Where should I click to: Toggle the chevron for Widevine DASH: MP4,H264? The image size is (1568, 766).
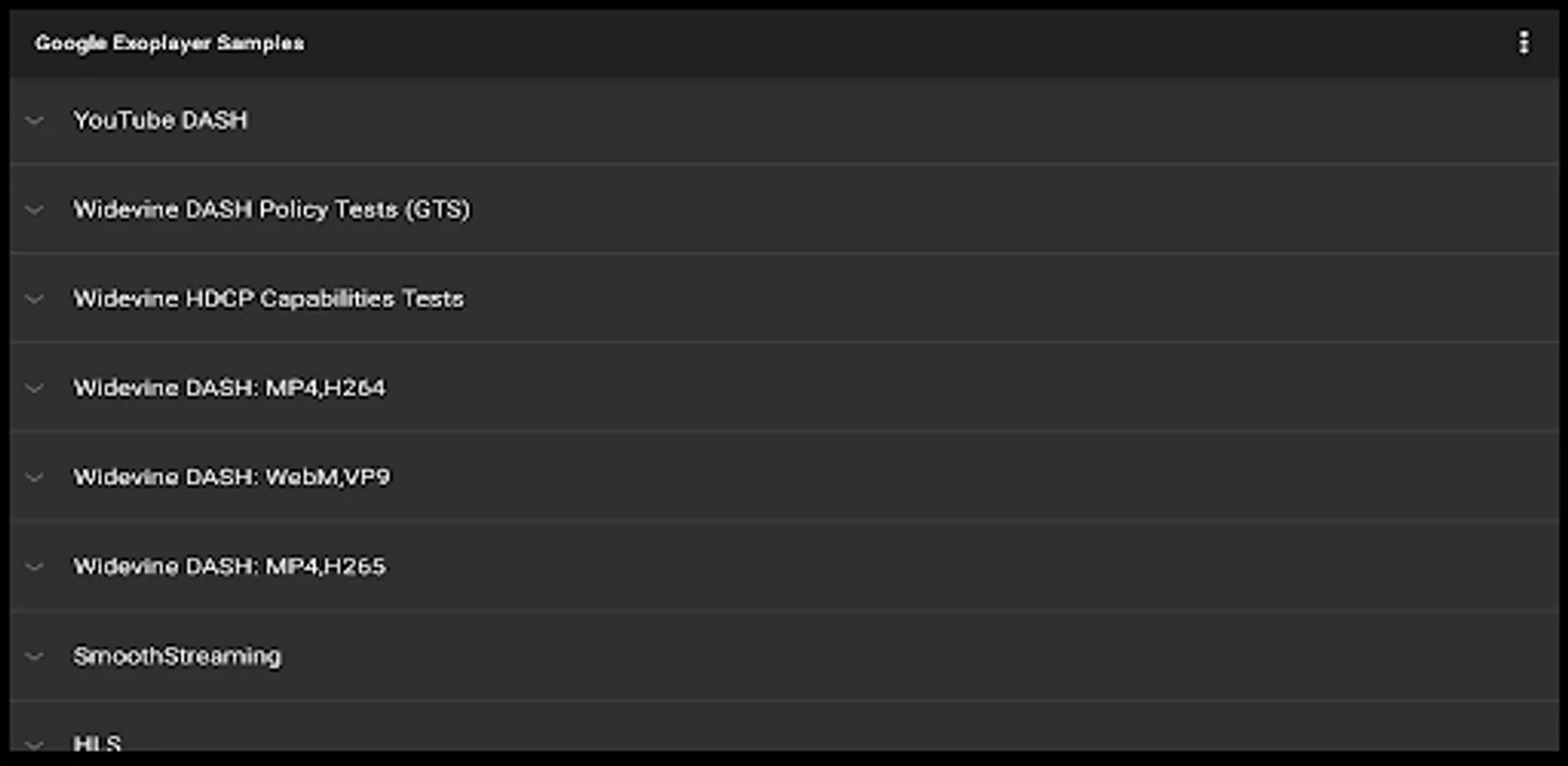tap(35, 388)
